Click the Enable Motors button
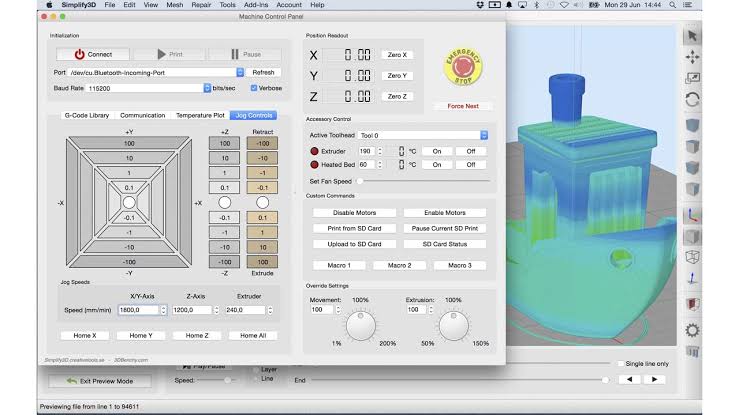The height and width of the screenshot is (415, 739). click(x=445, y=213)
